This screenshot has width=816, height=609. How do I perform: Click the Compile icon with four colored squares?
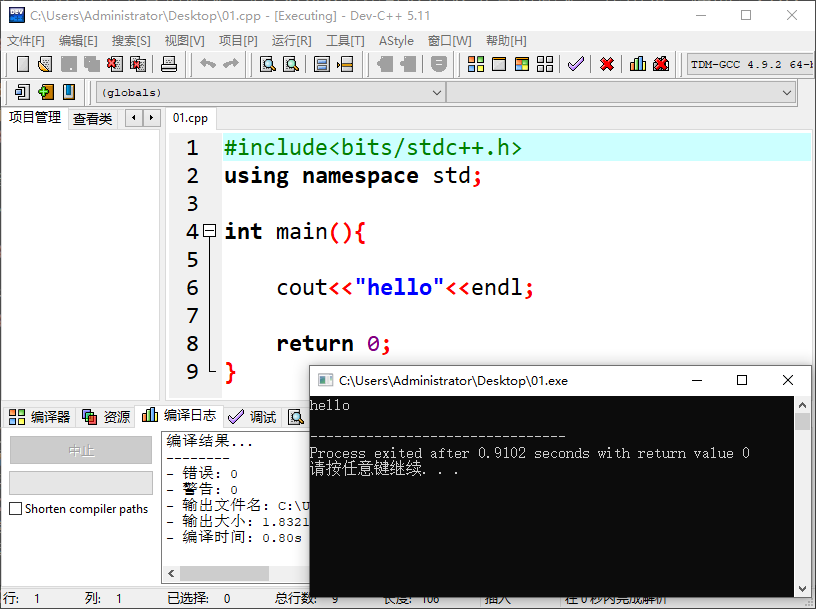tap(476, 64)
